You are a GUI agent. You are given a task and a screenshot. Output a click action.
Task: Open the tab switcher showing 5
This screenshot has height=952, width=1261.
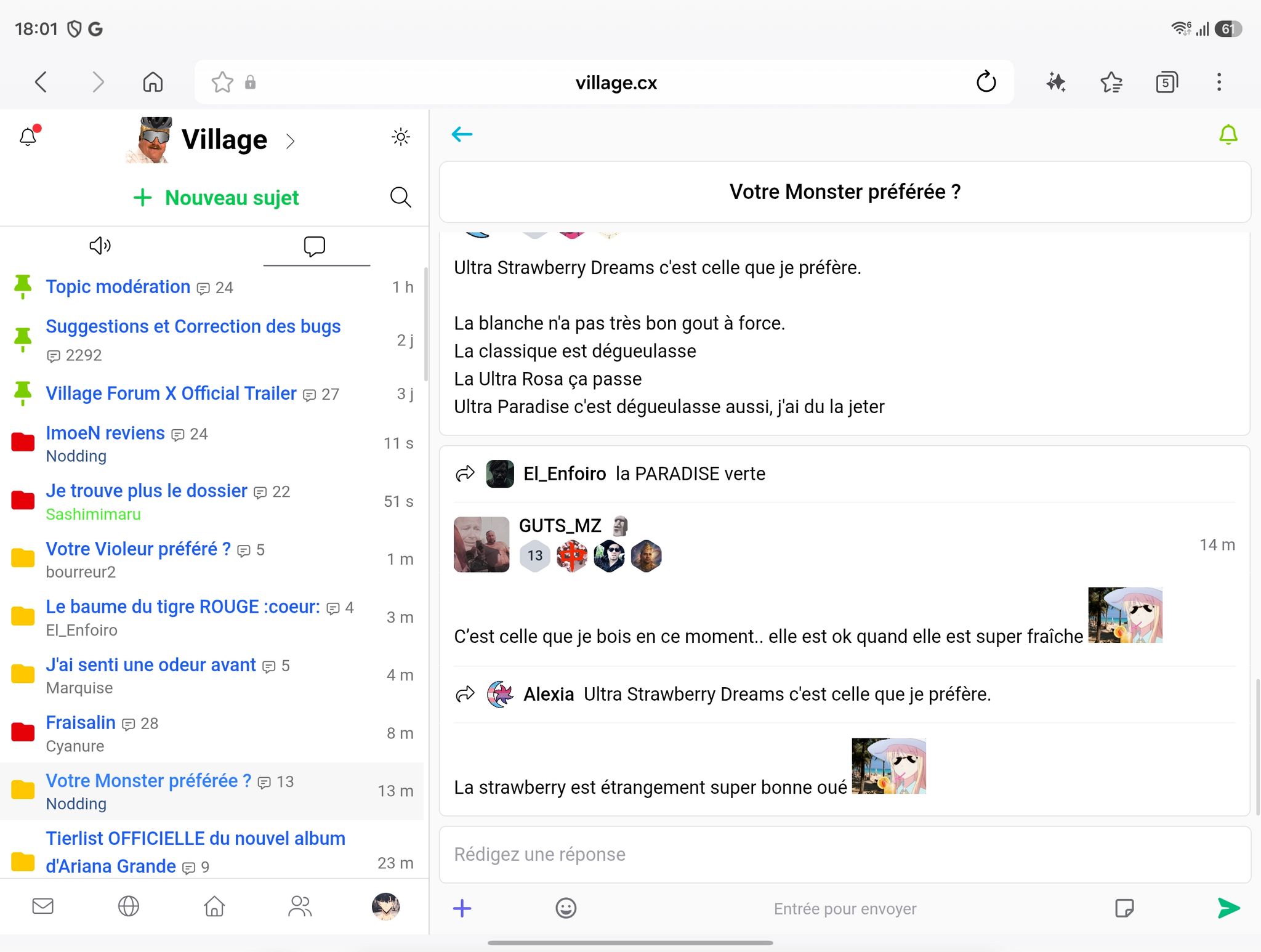click(1166, 82)
